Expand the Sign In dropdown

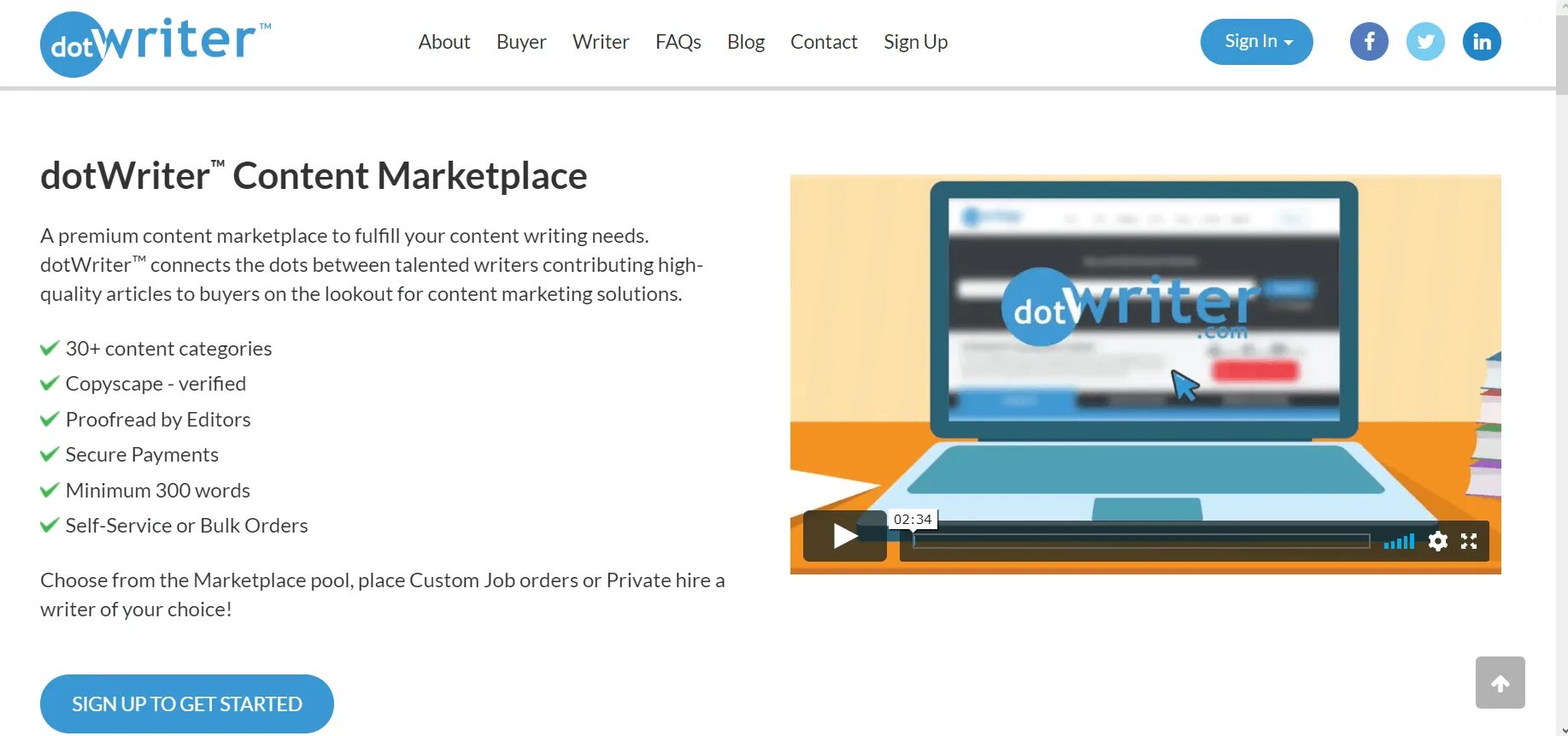pos(1257,42)
